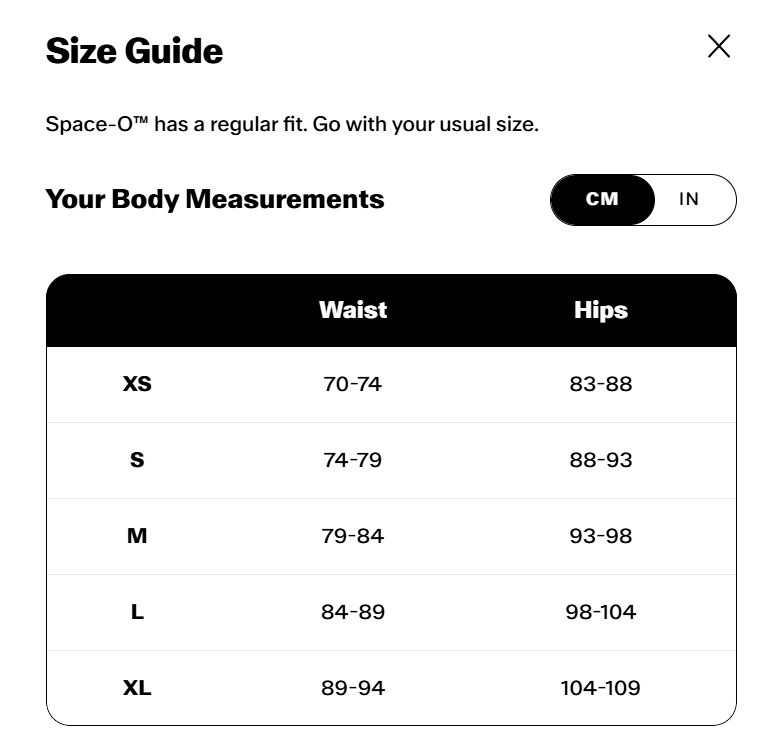Click the 70-74 waist value
Viewport: 783px width, 739px height.
(353, 384)
